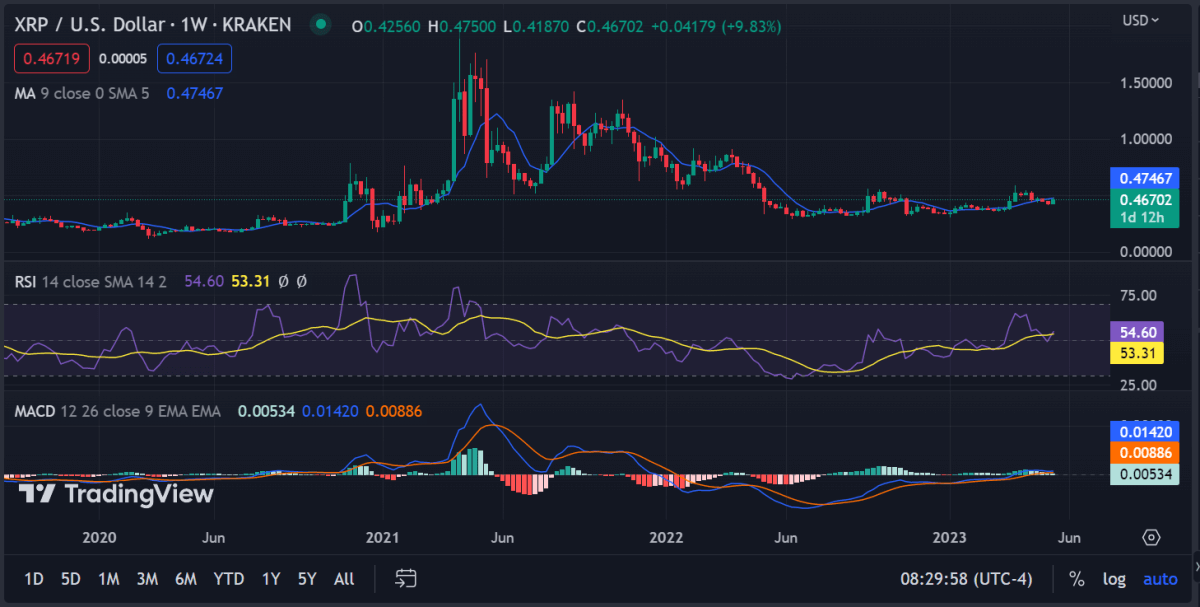Expand the USD currency dropdown
This screenshot has width=1200, height=607.
click(1141, 19)
